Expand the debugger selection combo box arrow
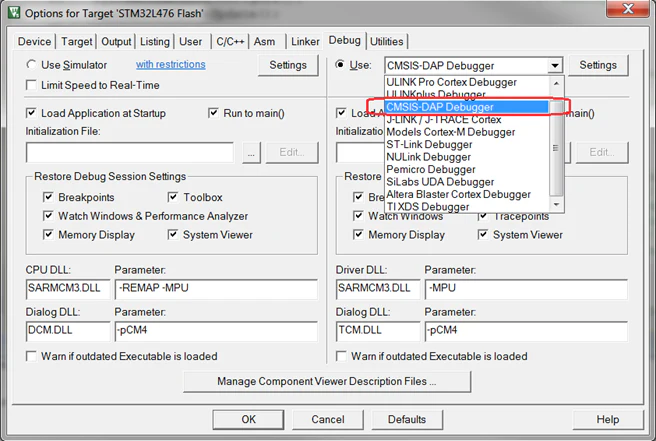Viewport: 656px width, 441px height. coord(555,65)
